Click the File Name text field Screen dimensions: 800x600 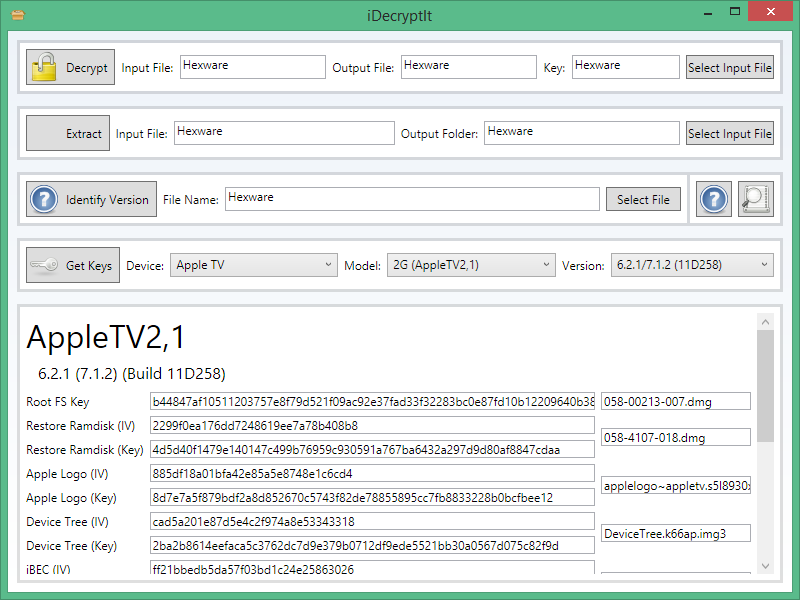pos(412,198)
